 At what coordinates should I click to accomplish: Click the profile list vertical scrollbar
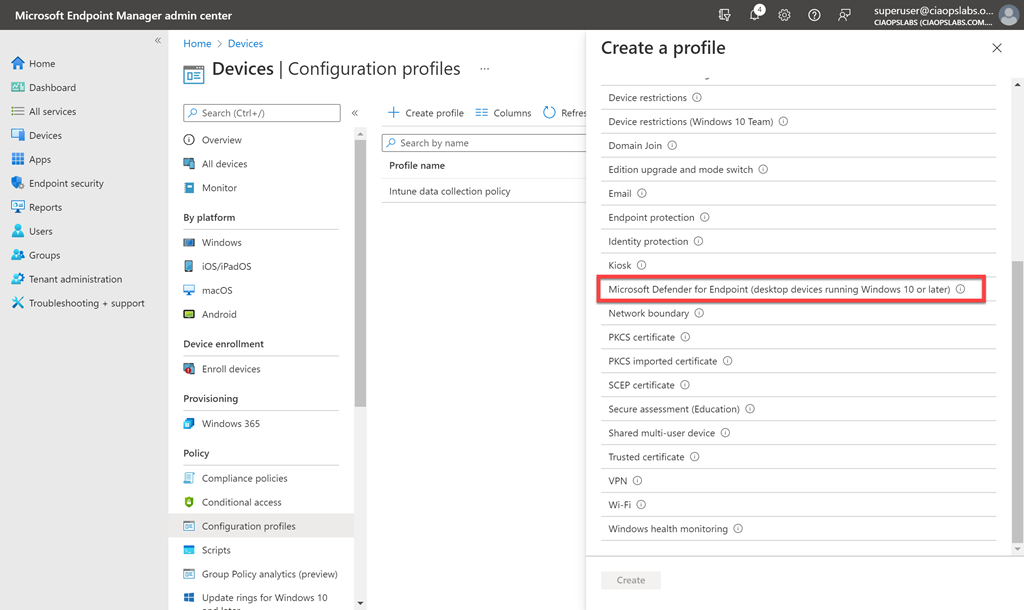[x=1018, y=400]
